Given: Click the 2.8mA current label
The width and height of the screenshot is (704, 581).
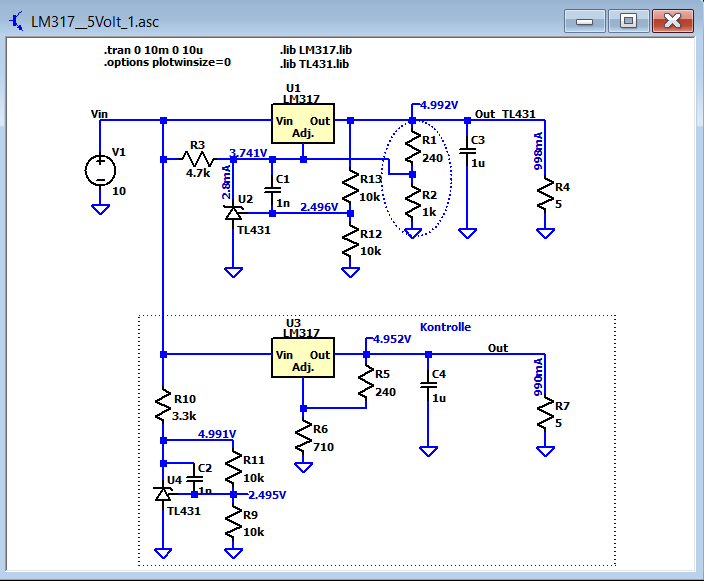Looking at the screenshot, I should point(226,182).
